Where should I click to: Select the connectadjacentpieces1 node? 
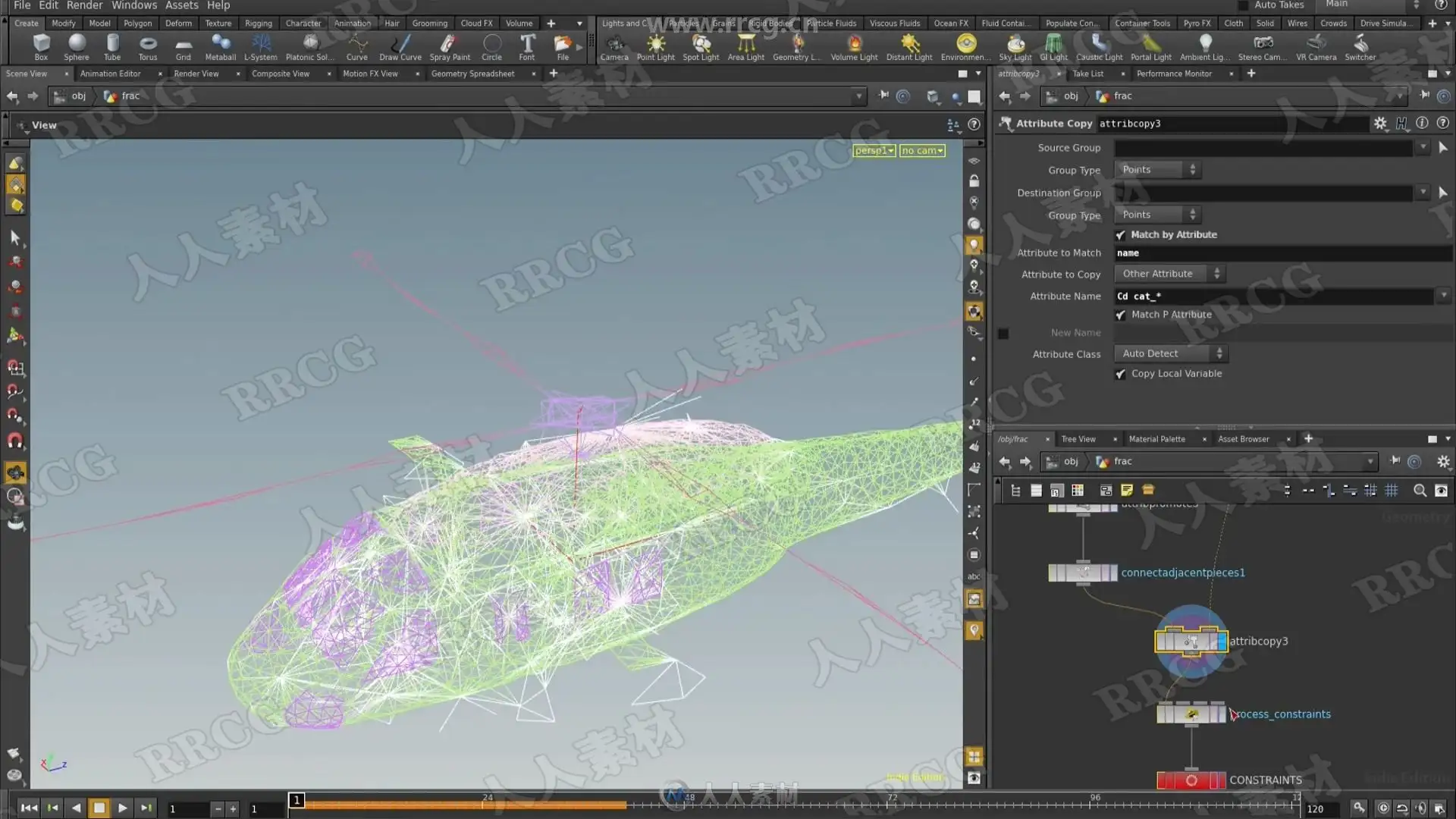coord(1083,573)
